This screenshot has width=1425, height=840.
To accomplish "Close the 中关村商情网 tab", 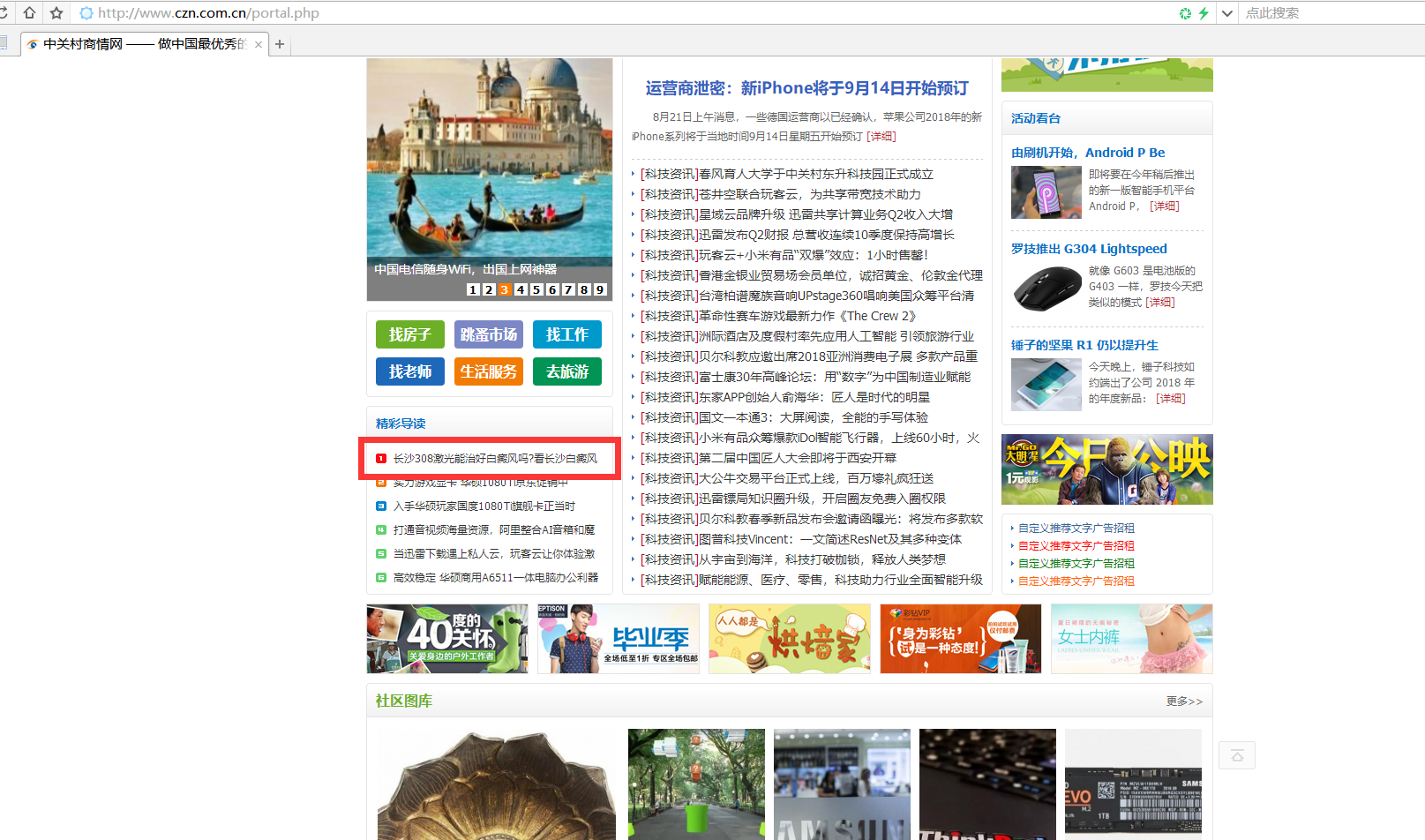I will pos(259,44).
